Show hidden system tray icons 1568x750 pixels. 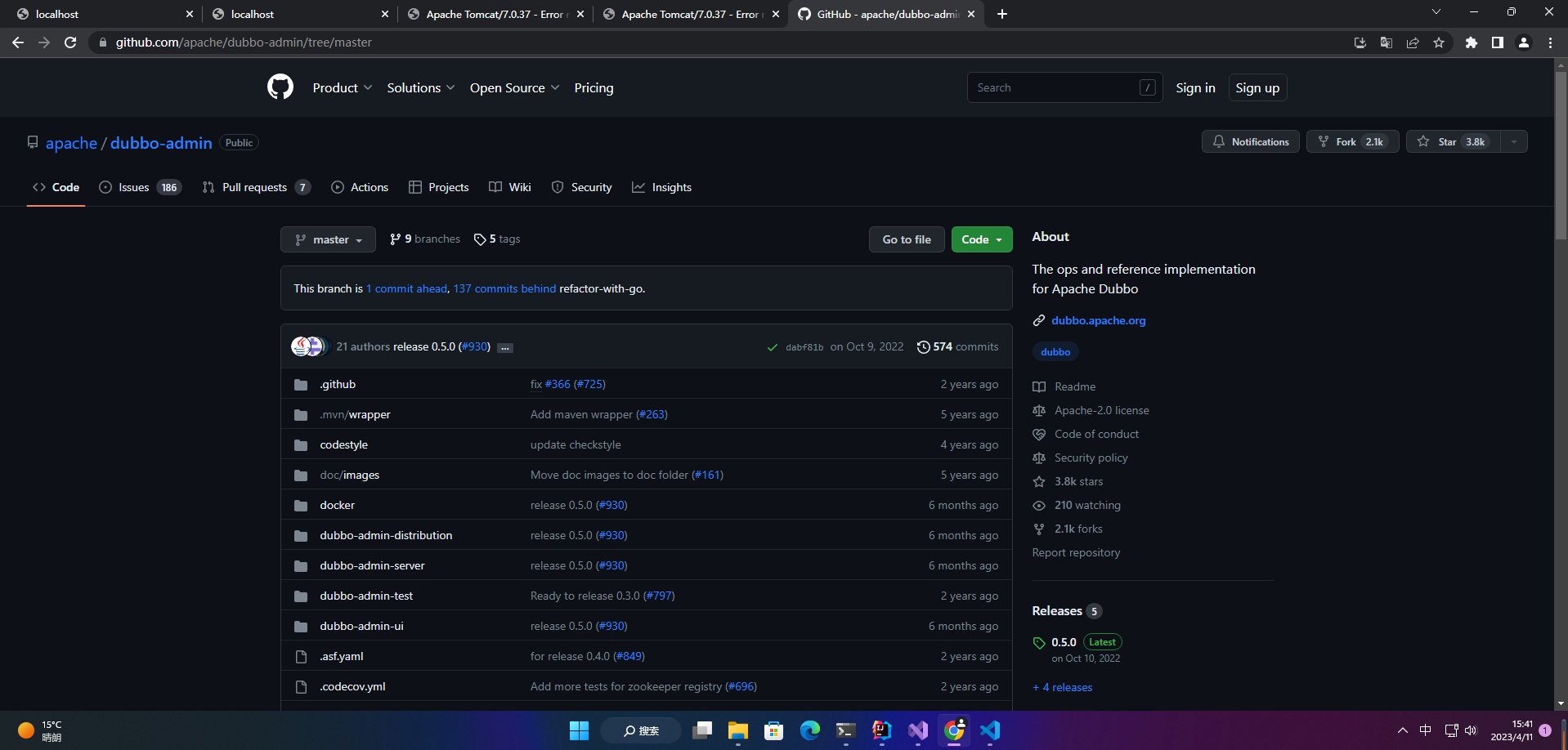tap(1403, 730)
